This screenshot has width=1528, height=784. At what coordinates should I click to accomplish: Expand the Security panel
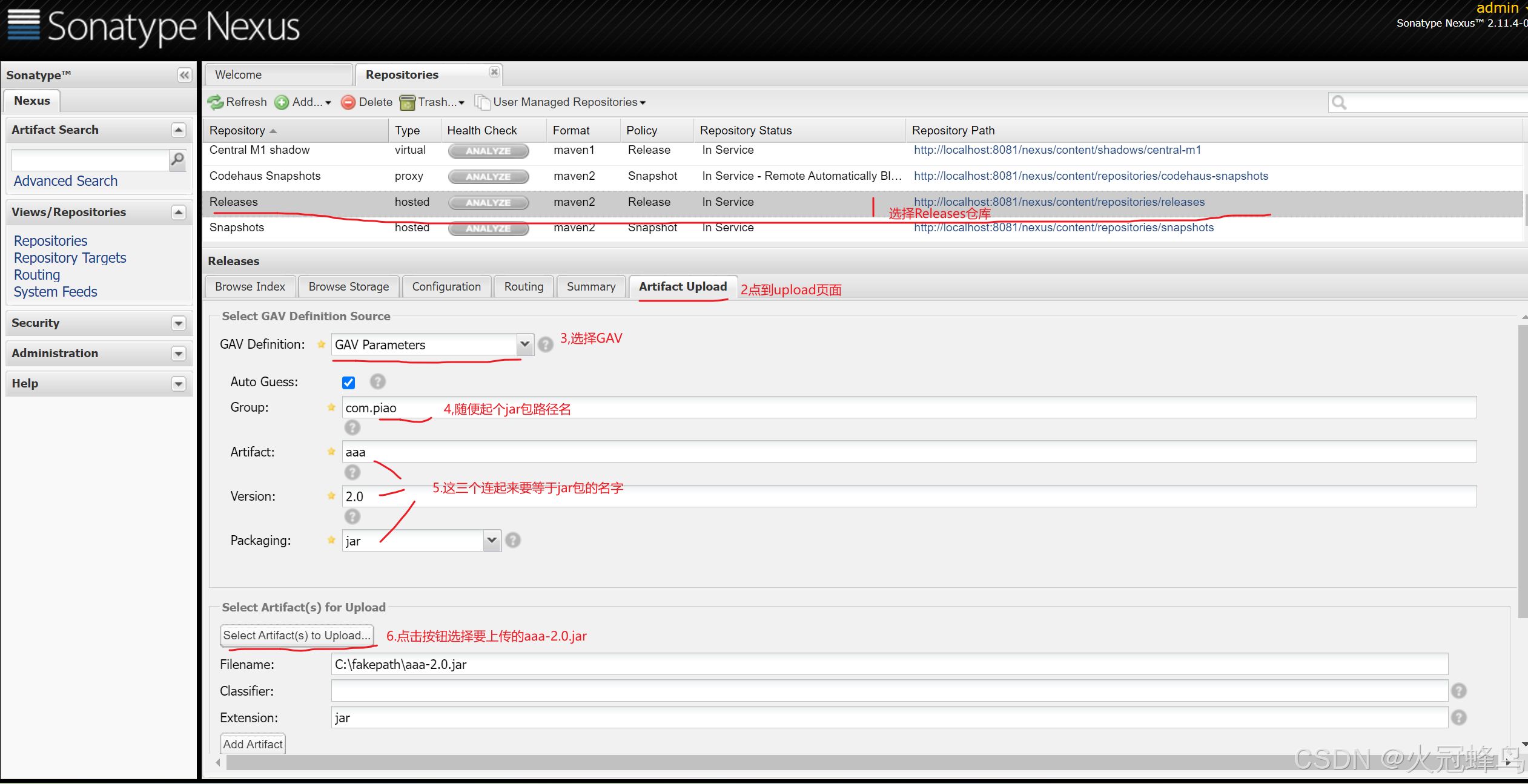tap(178, 323)
